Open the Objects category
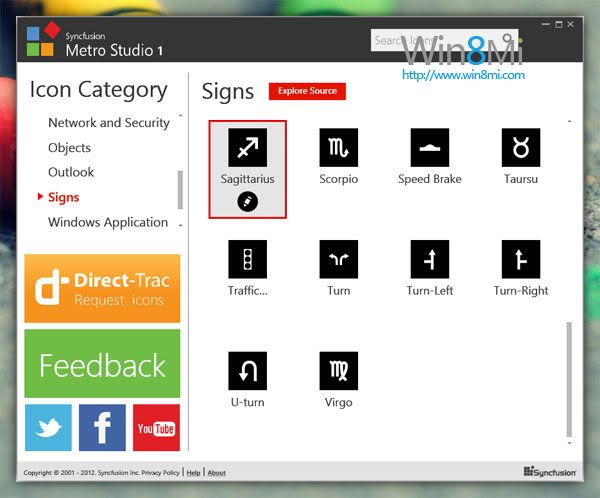600x498 pixels. (69, 148)
